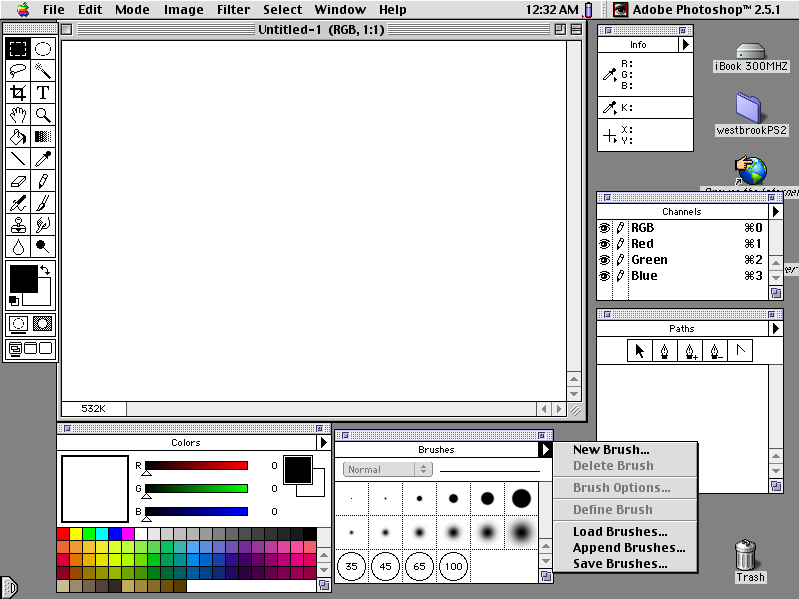This screenshot has height=599, width=799.
Task: Open the Filter menu
Action: tap(233, 10)
